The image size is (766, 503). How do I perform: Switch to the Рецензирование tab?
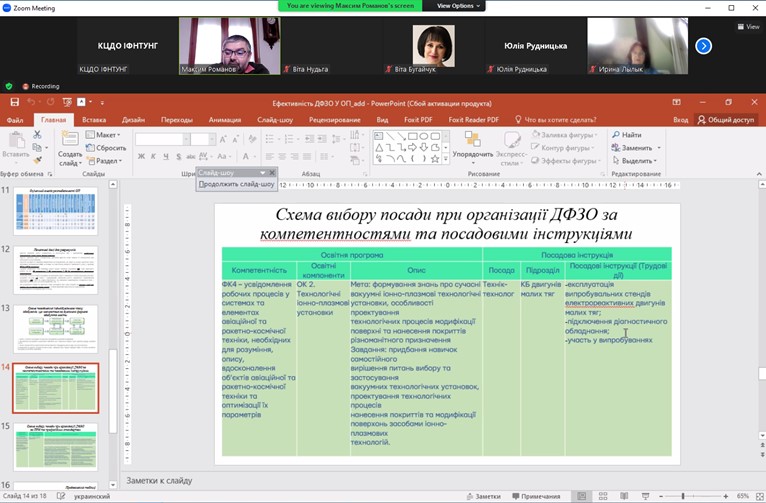coord(335,120)
